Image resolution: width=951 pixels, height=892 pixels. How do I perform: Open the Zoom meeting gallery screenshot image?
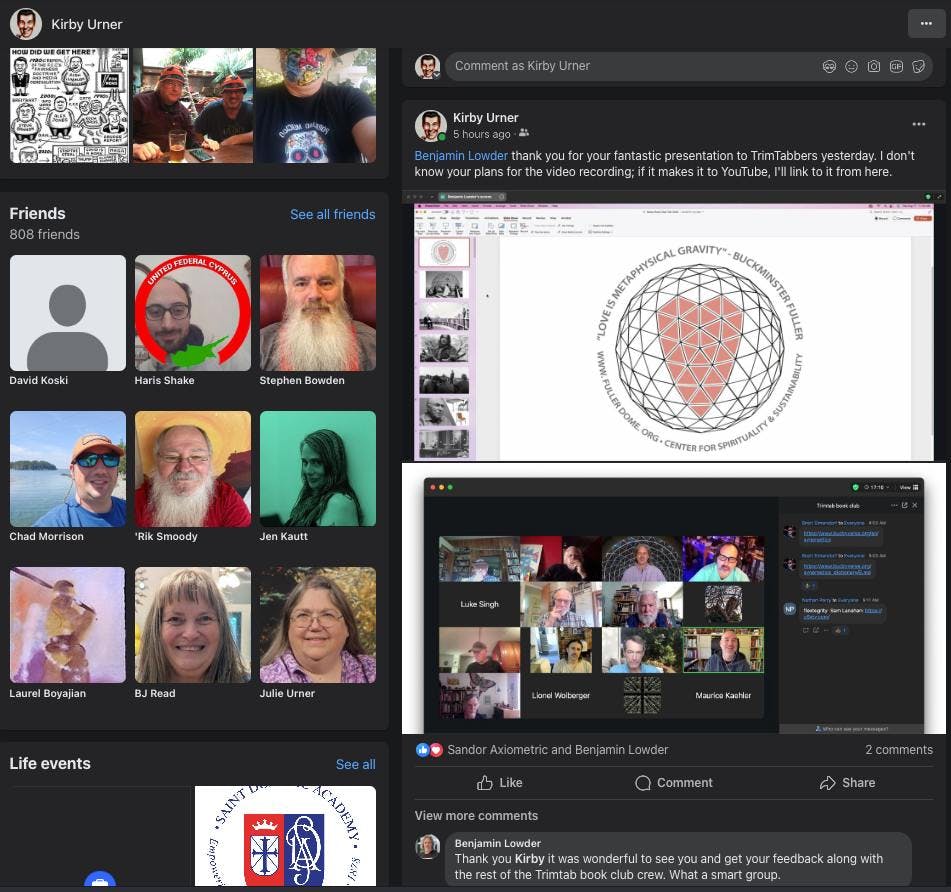[674, 599]
